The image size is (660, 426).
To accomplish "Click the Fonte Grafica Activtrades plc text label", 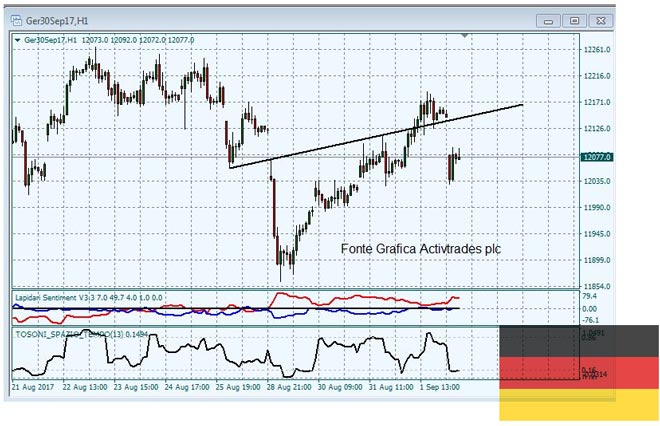I will pyautogui.click(x=420, y=249).
